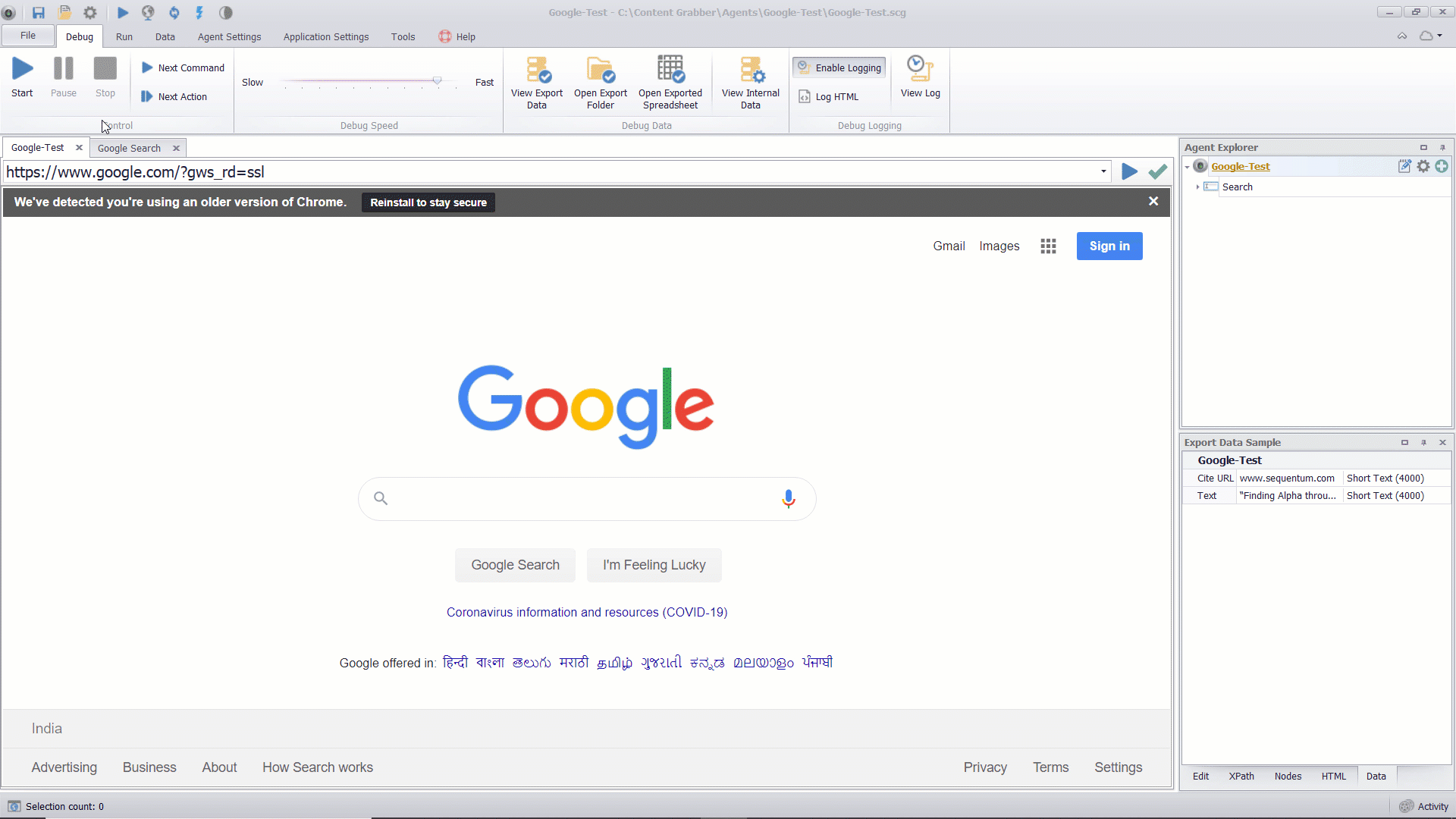Select the Agent Settings menu item

[x=229, y=37]
